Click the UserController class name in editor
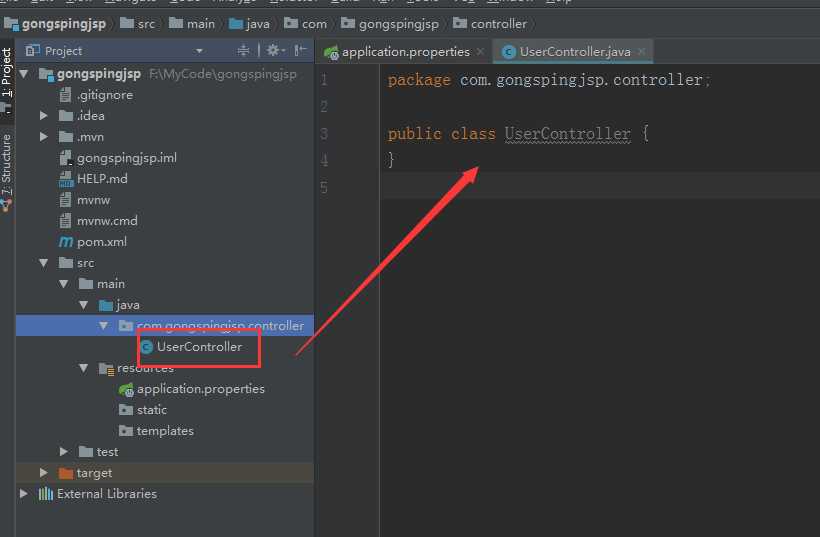 tap(567, 134)
